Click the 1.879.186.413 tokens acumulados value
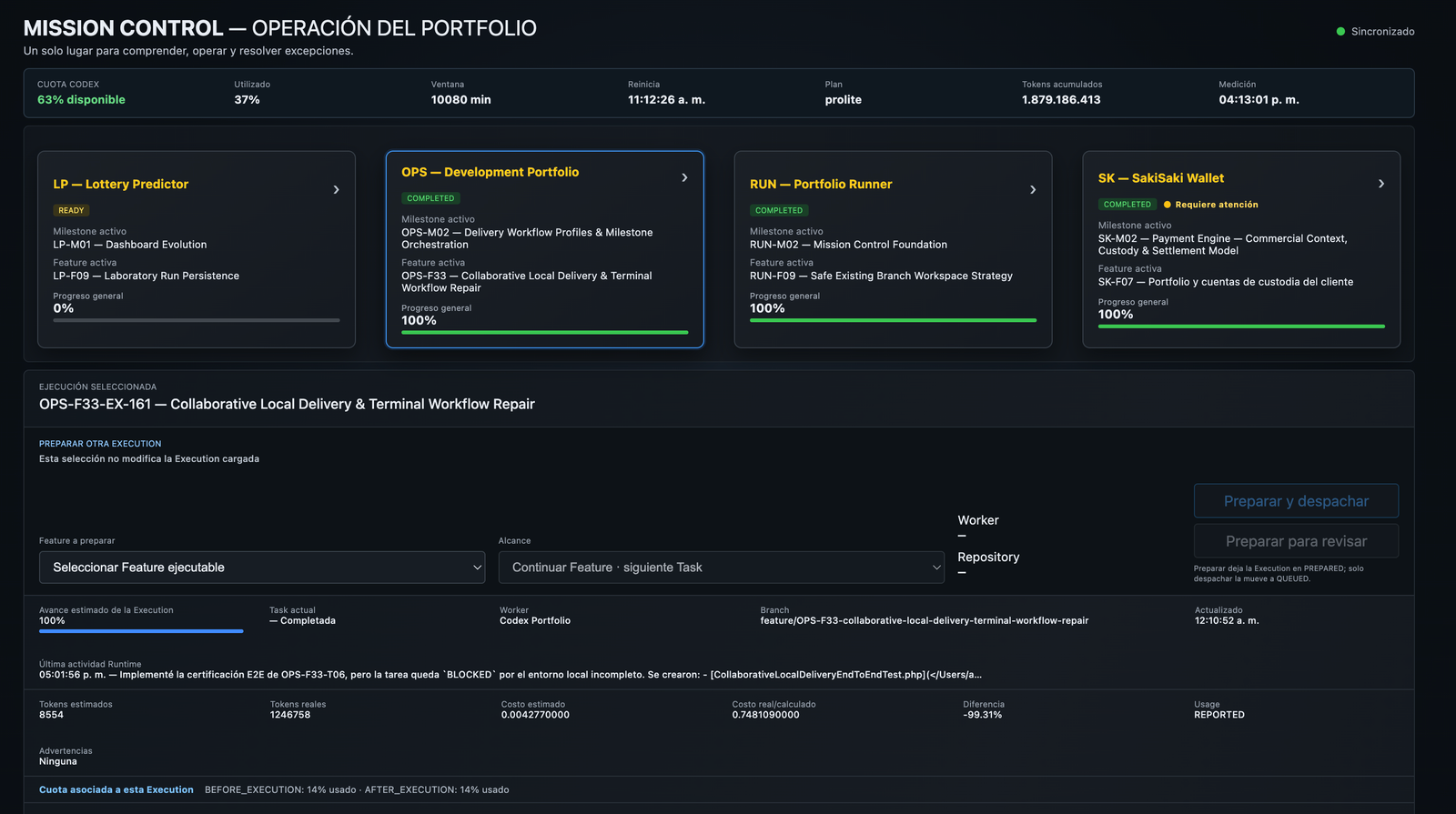The width and height of the screenshot is (1456, 814). [x=1061, y=100]
